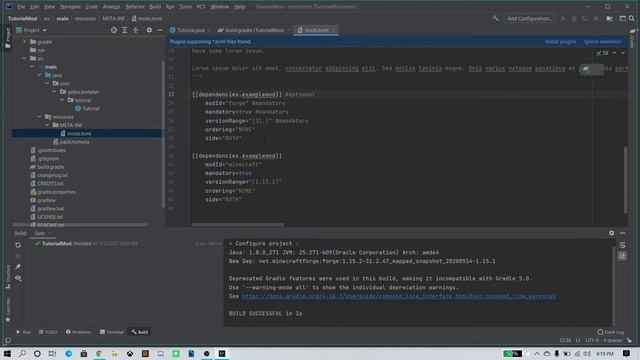
Task: Go to next highlighted problem arrow
Action: [x=623, y=53]
